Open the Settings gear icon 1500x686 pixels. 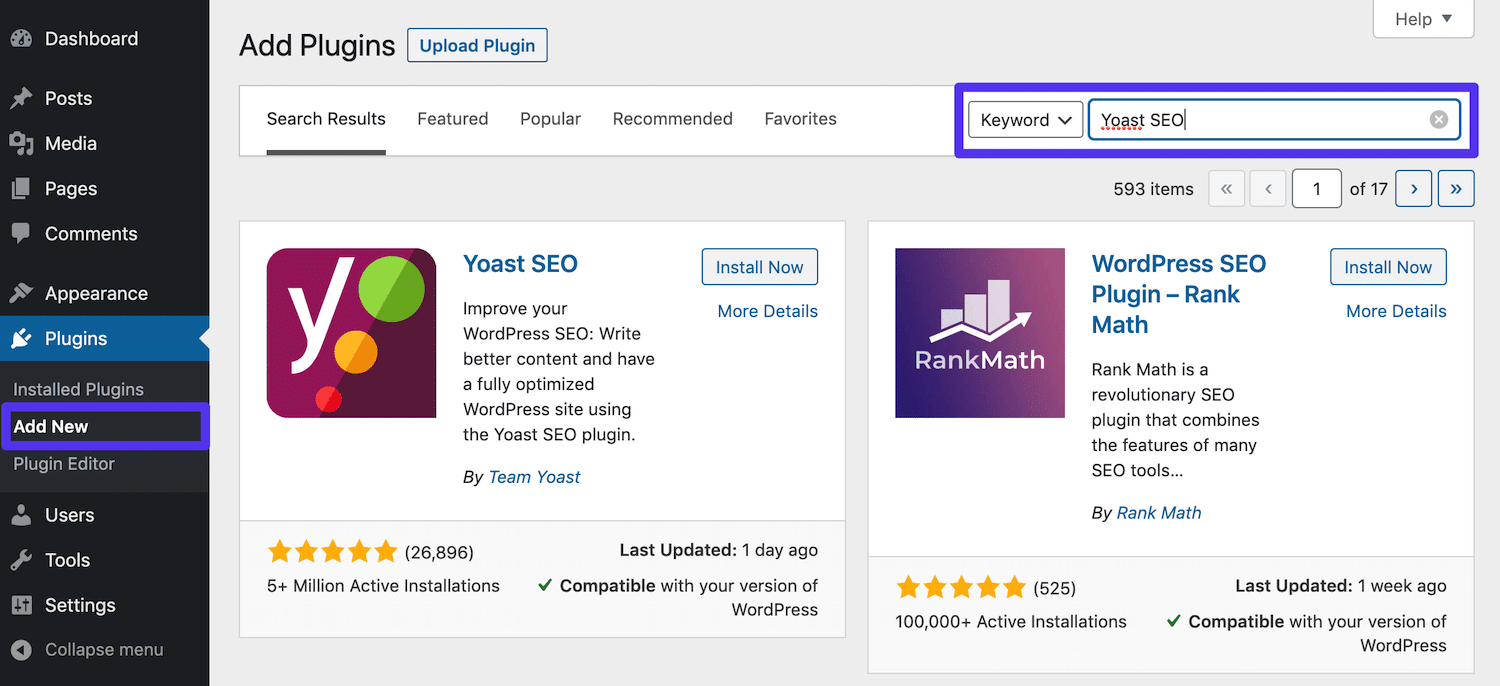[x=22, y=605]
